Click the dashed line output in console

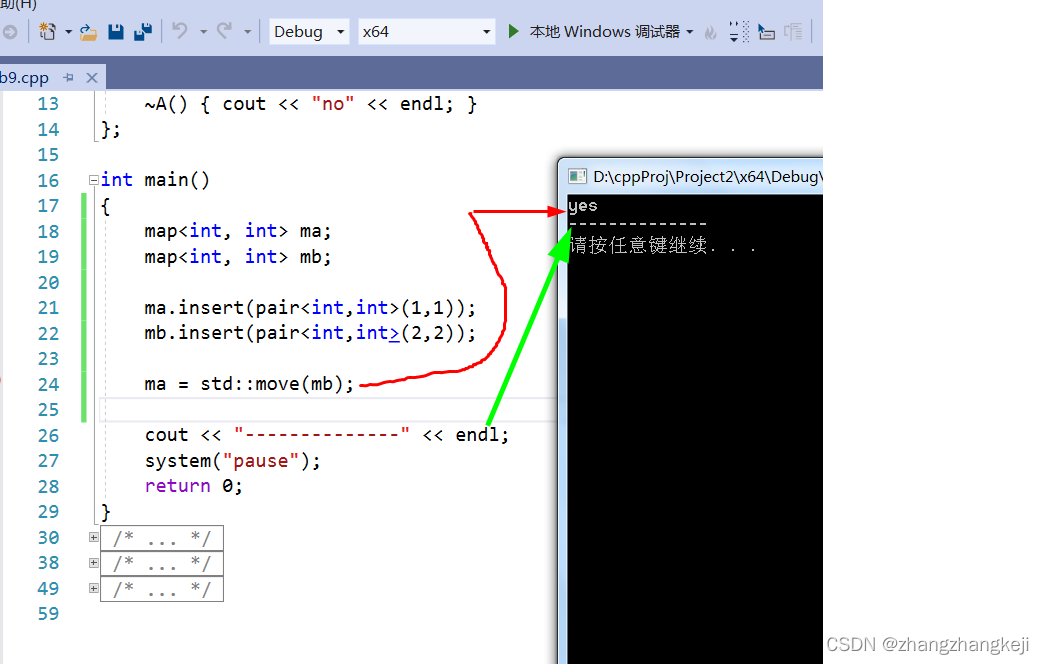click(638, 224)
